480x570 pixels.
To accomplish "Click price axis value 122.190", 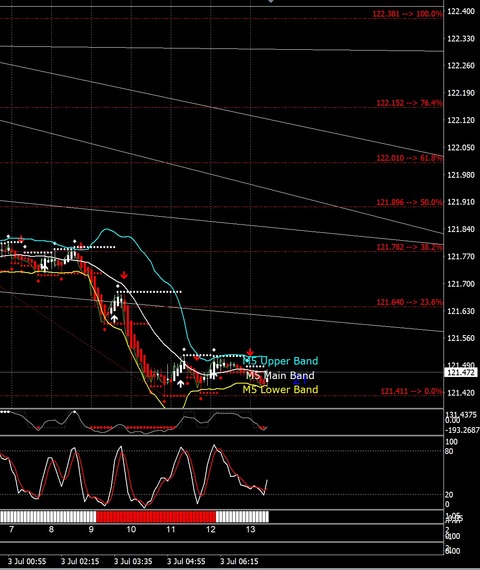I will coord(461,93).
